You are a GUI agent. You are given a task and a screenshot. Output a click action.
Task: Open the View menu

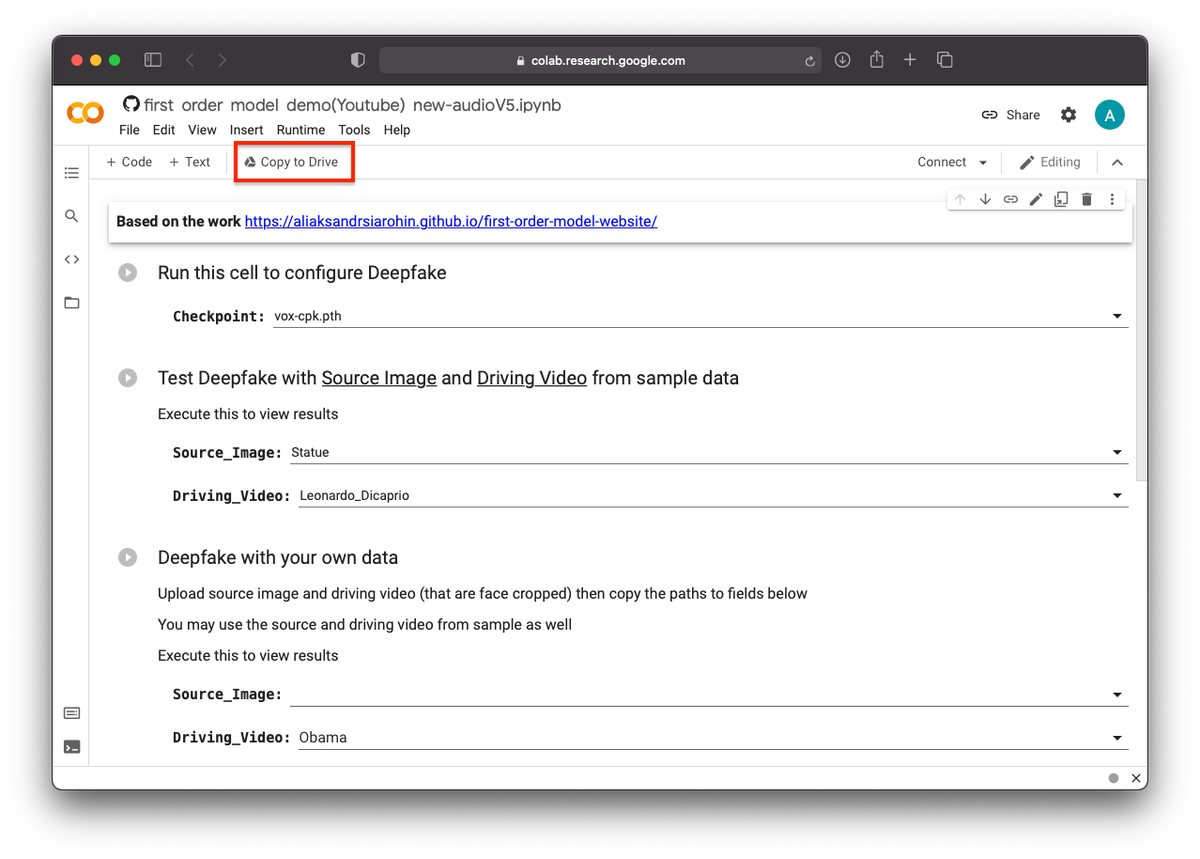pyautogui.click(x=202, y=130)
